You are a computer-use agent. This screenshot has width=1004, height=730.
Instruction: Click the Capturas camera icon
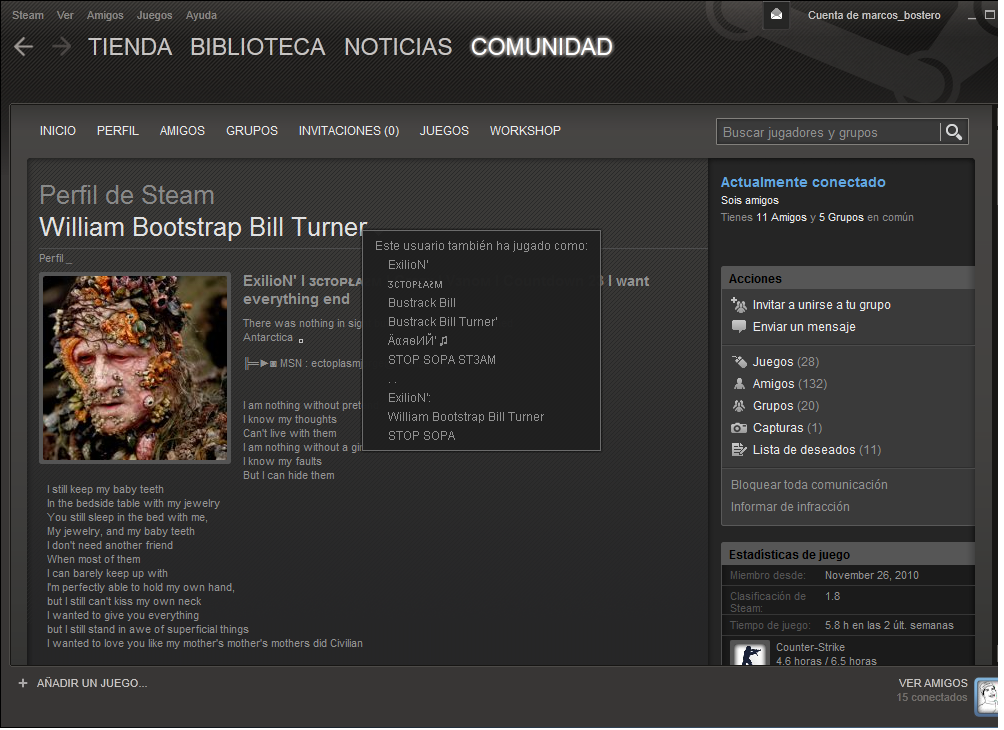pyautogui.click(x=739, y=428)
